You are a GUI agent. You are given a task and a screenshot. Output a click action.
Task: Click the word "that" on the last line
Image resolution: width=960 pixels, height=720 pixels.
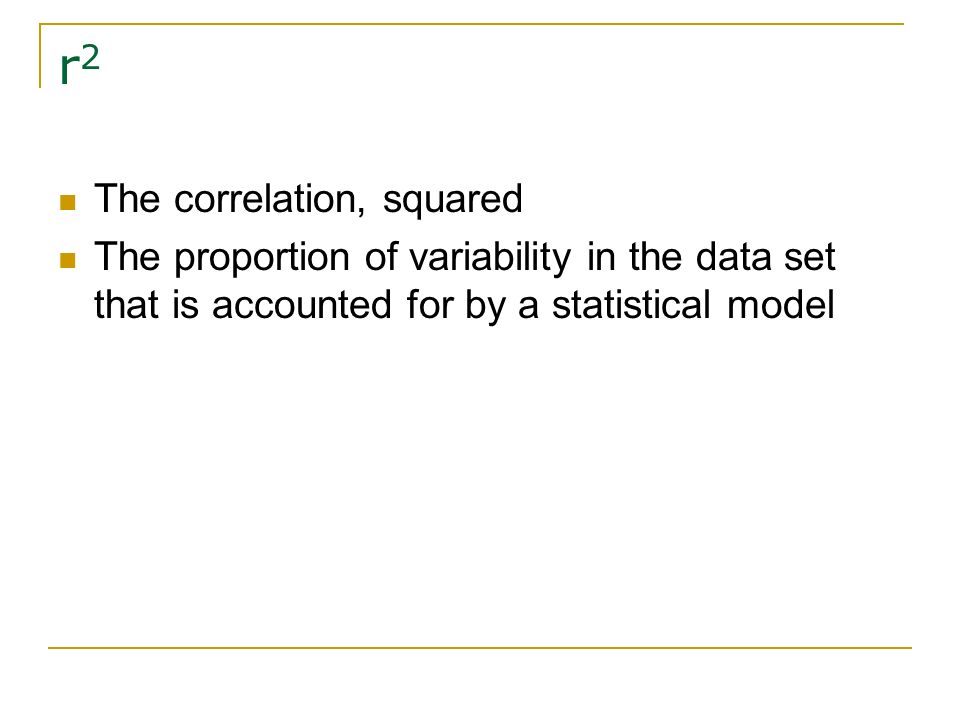click(x=126, y=304)
